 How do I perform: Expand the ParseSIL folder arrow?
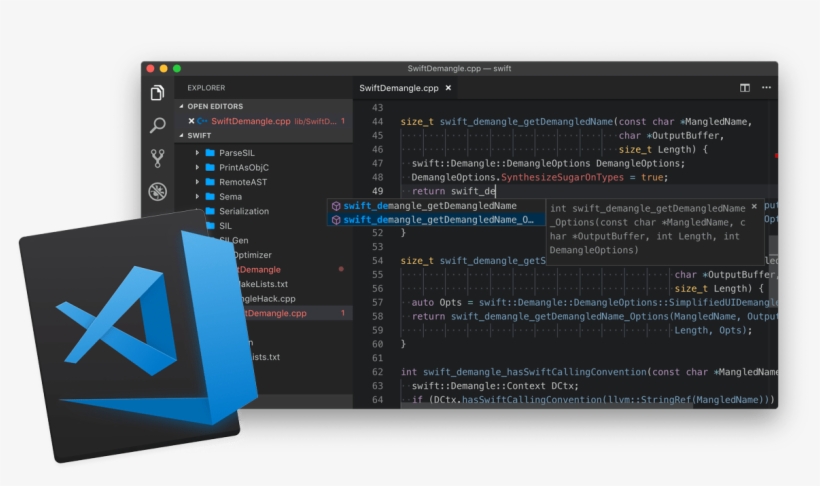tap(197, 153)
